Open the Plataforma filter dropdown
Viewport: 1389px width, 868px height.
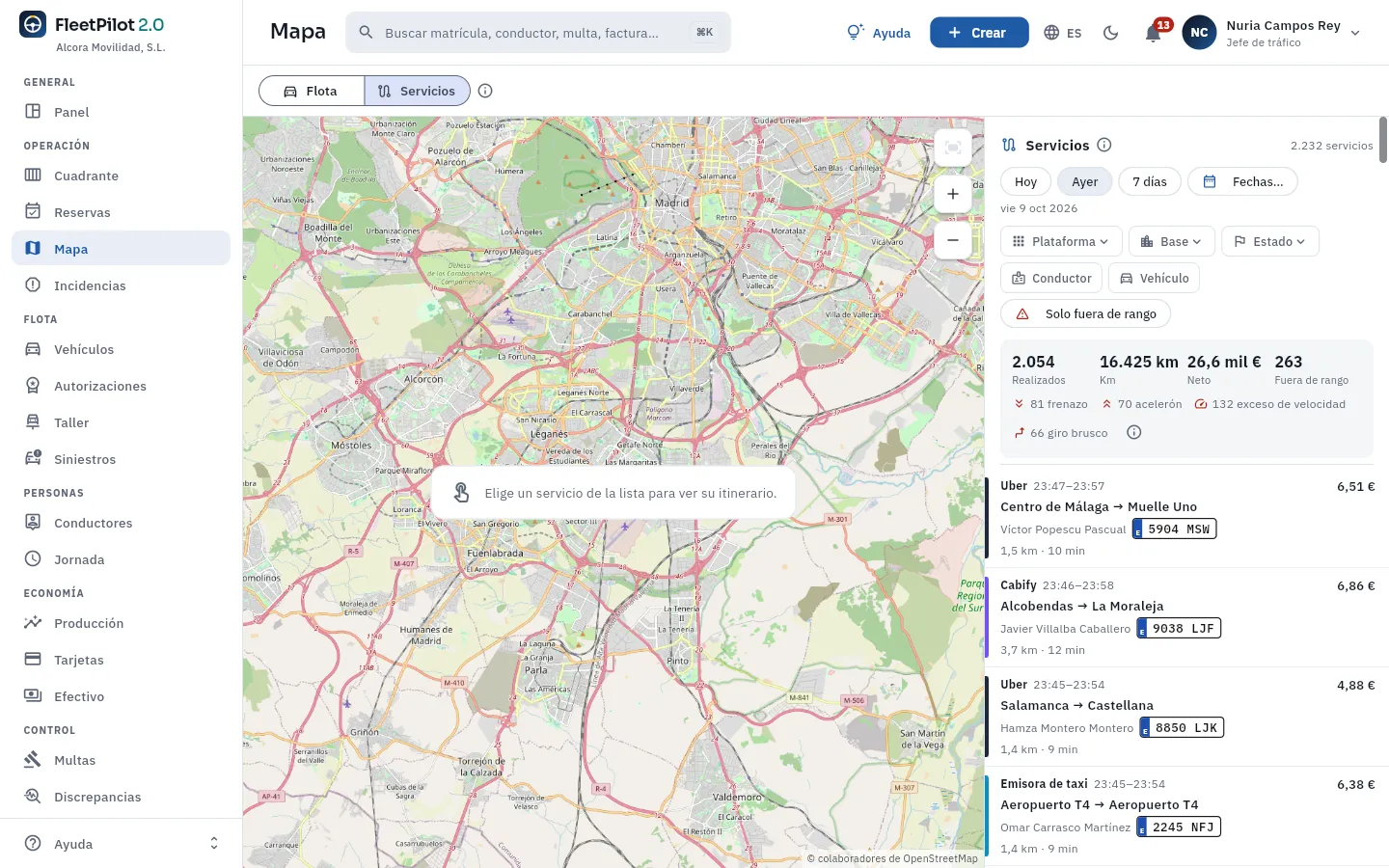point(1061,241)
